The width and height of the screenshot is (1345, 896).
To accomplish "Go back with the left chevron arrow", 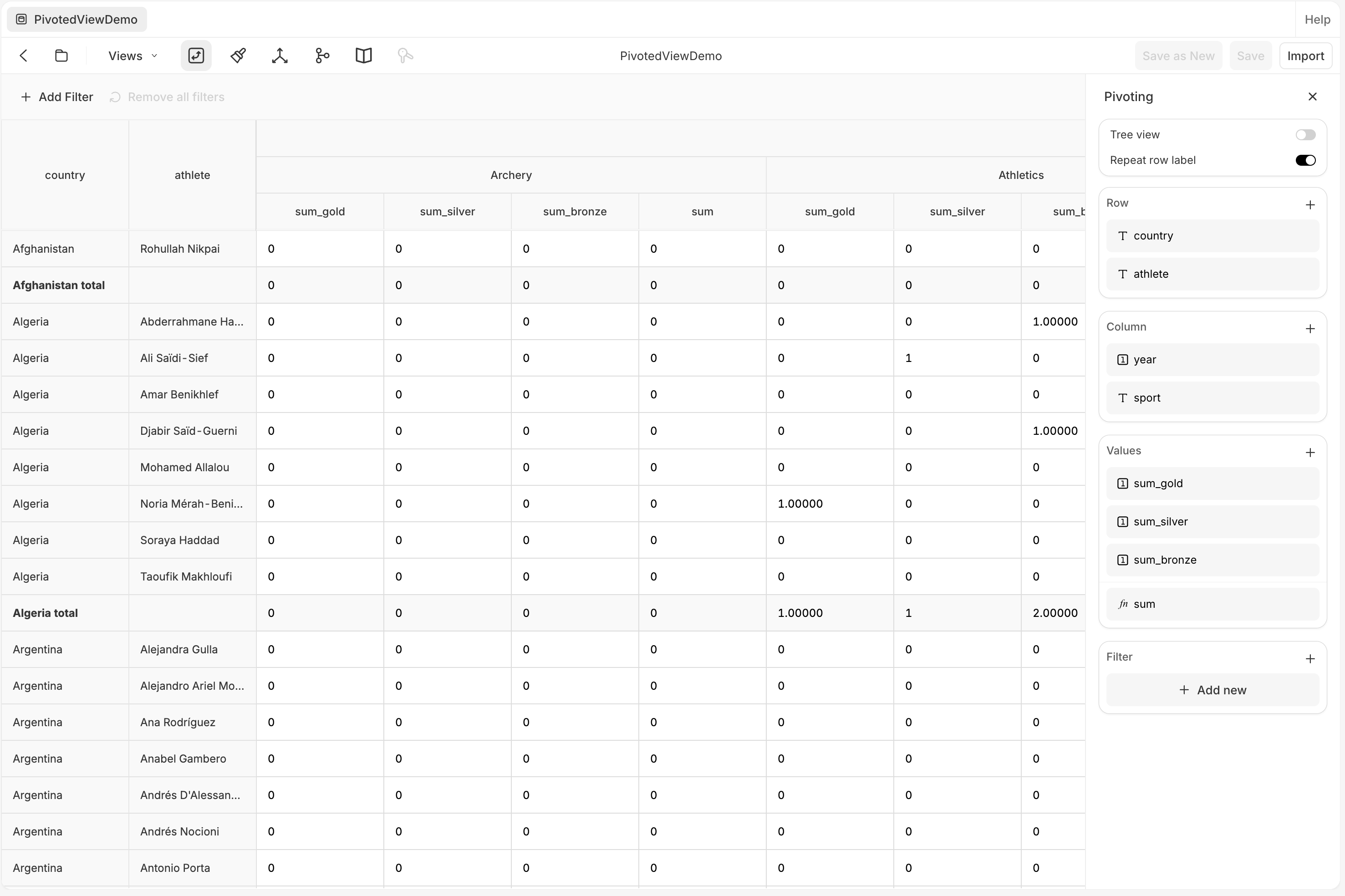I will [x=23, y=56].
